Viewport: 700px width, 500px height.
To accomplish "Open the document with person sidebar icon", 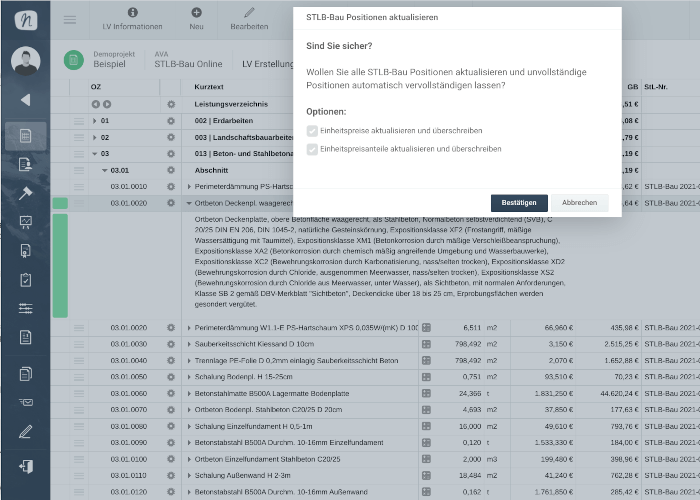I will [25, 165].
